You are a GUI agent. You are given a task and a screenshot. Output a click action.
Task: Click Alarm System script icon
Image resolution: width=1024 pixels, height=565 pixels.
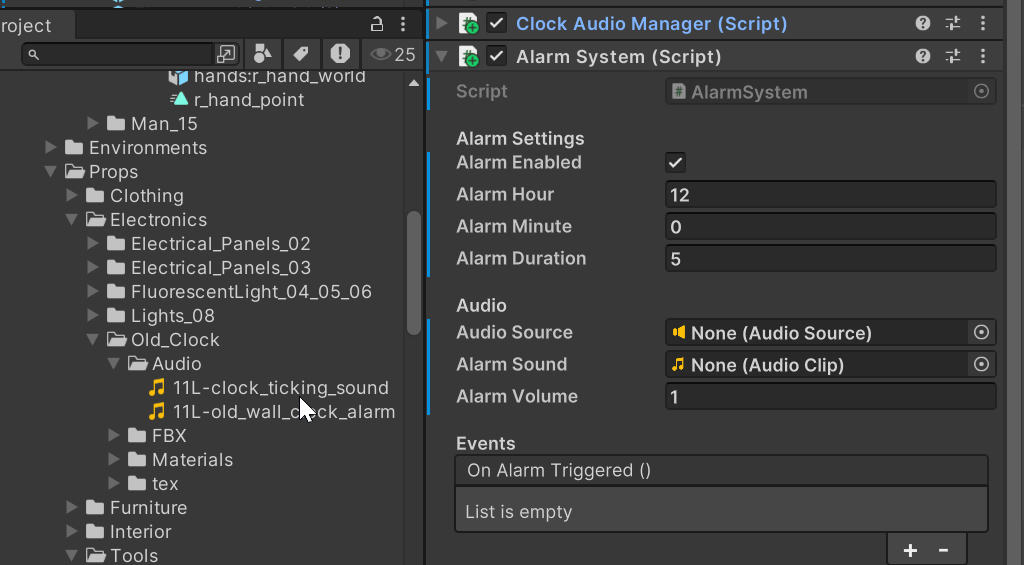pos(468,56)
